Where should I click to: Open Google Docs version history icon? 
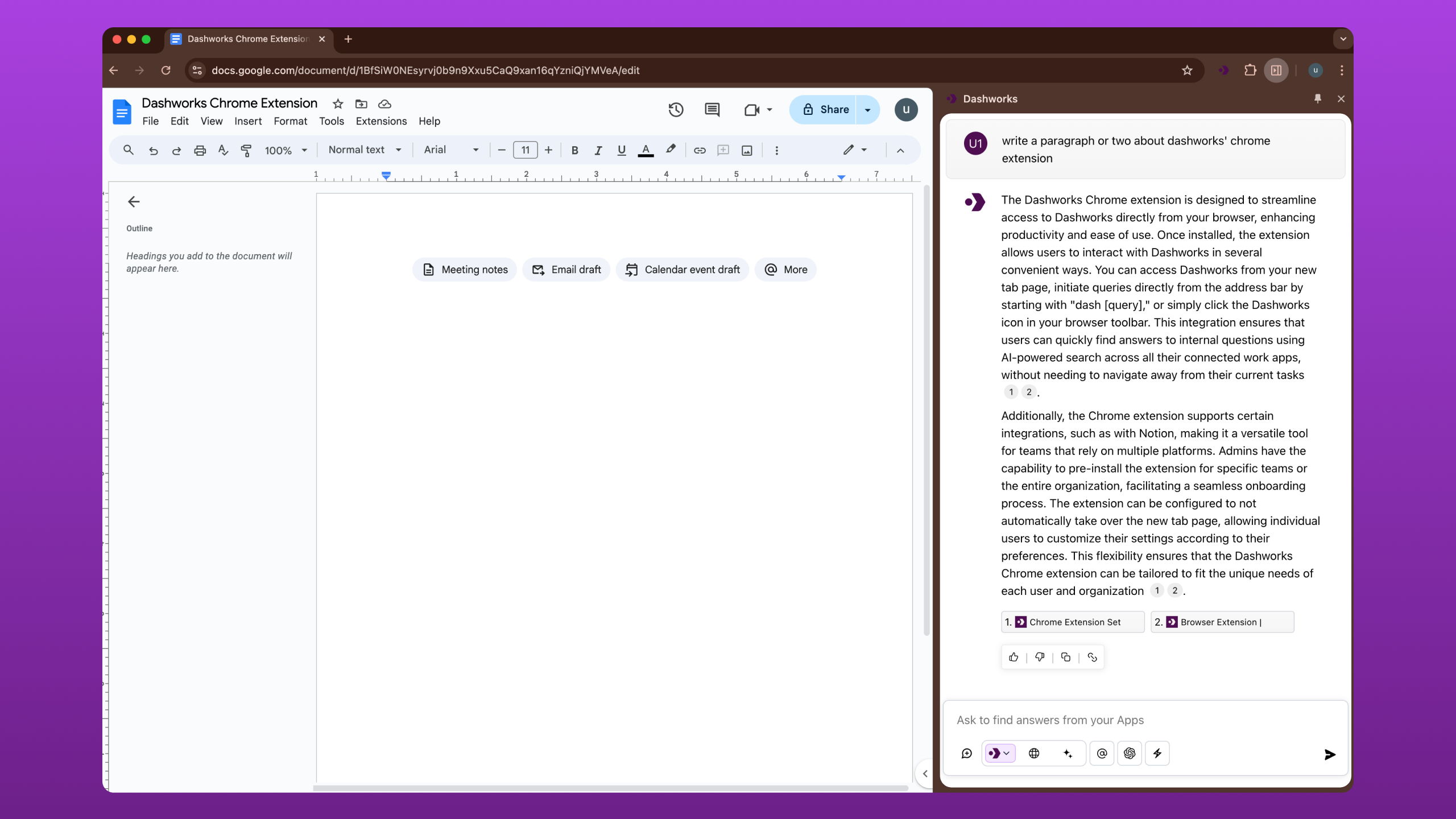676,110
